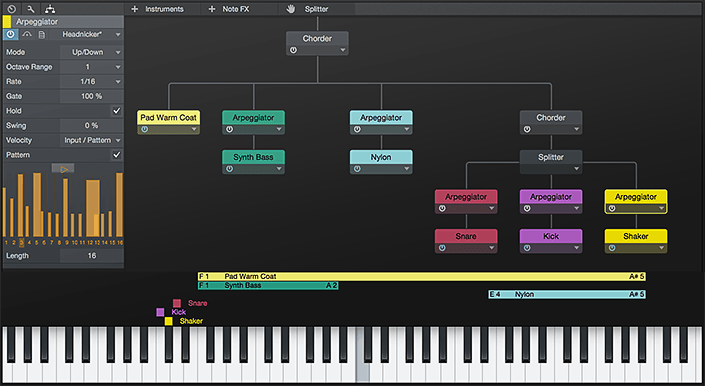Toggle power on the Snare node
The height and width of the screenshot is (386, 705).
click(442, 248)
